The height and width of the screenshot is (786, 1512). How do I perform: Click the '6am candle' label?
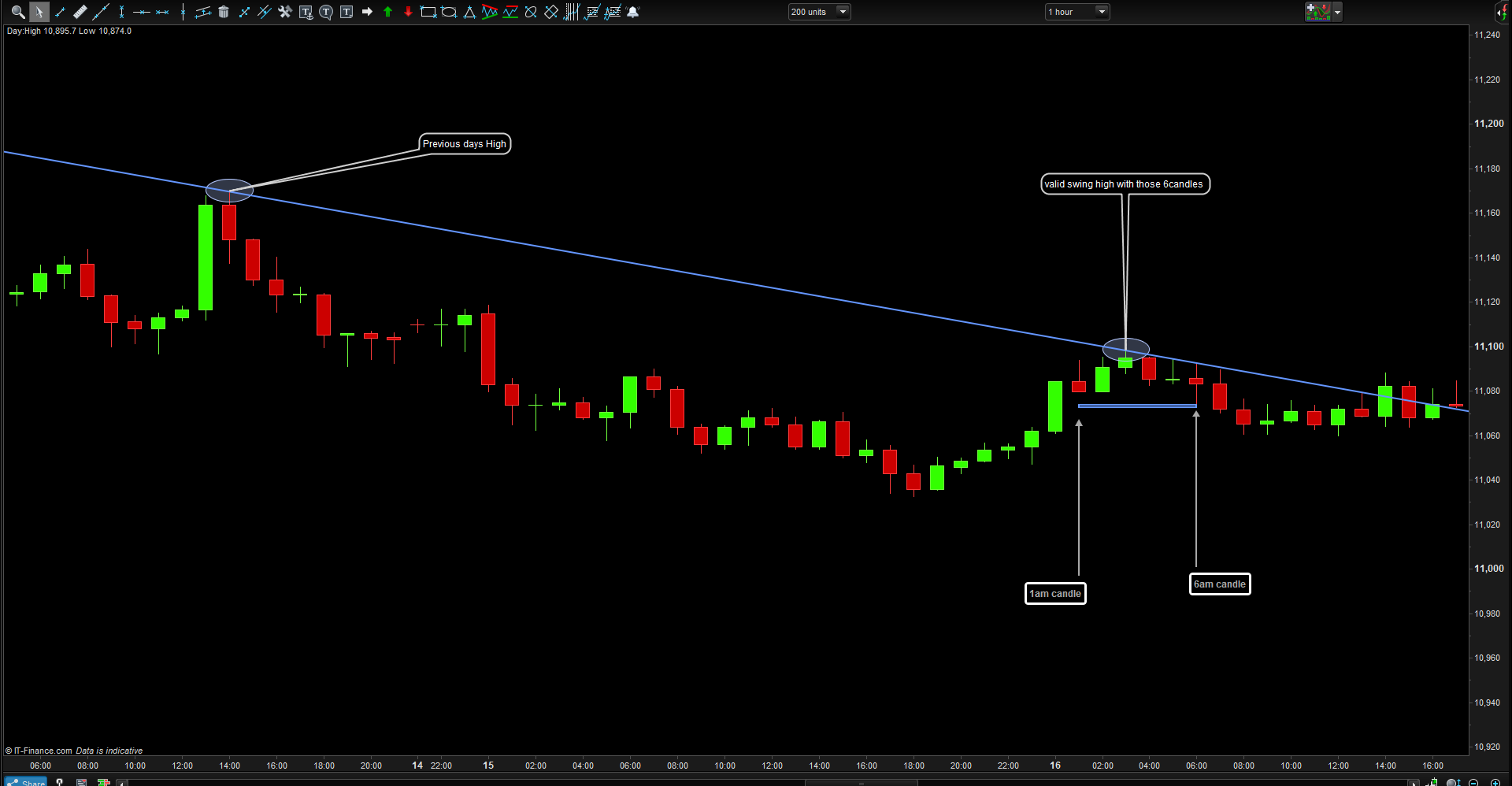coord(1220,584)
